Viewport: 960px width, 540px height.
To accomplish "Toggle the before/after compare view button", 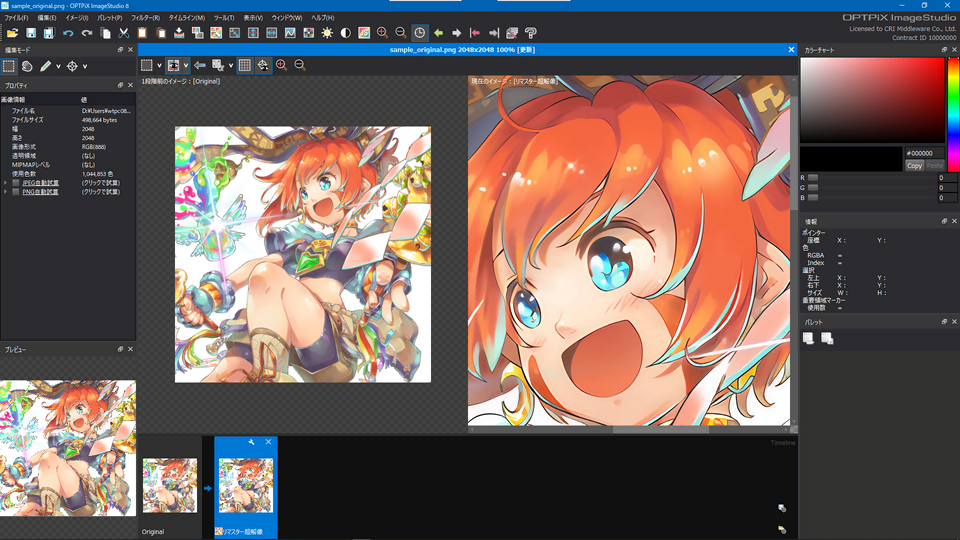I will point(174,65).
